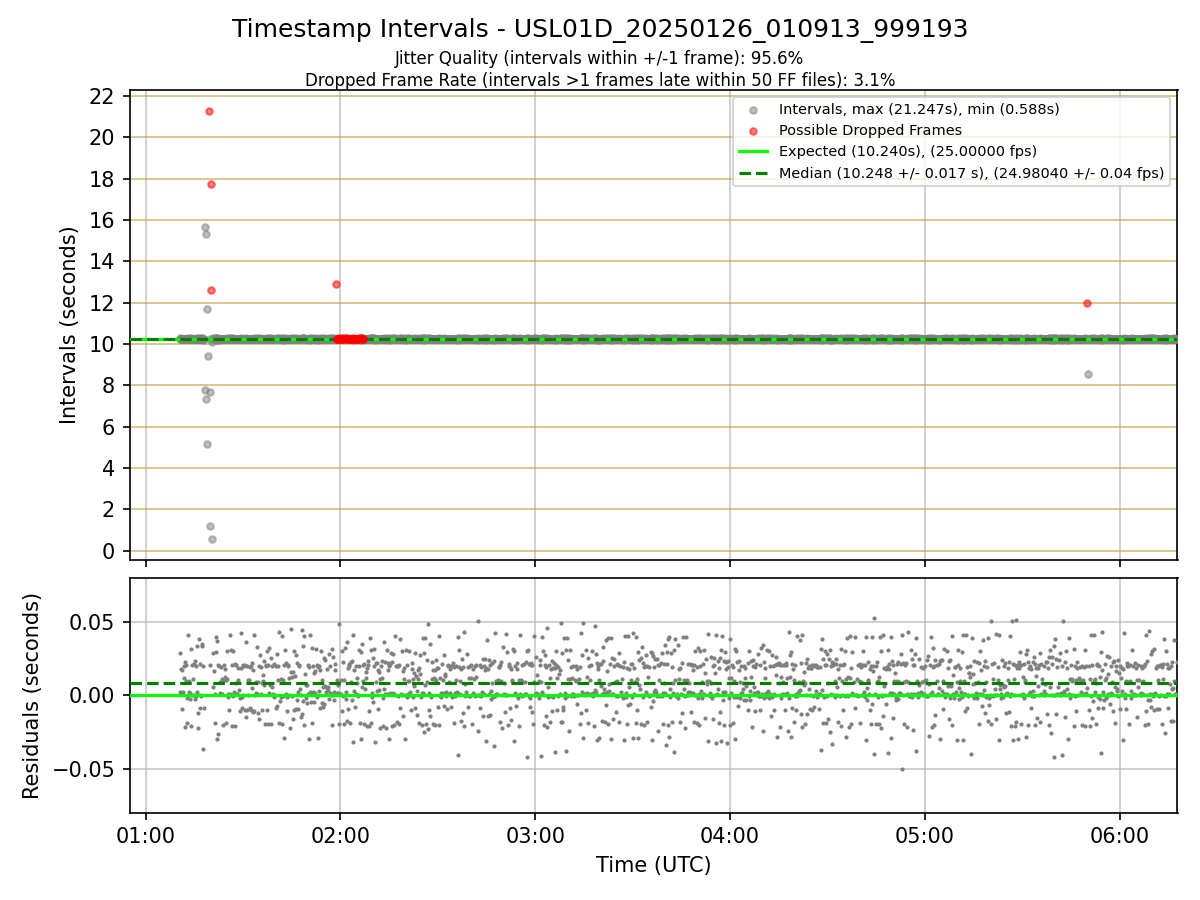Click the '12' tick on the intervals axis
1200x900 pixels.
pos(101,303)
